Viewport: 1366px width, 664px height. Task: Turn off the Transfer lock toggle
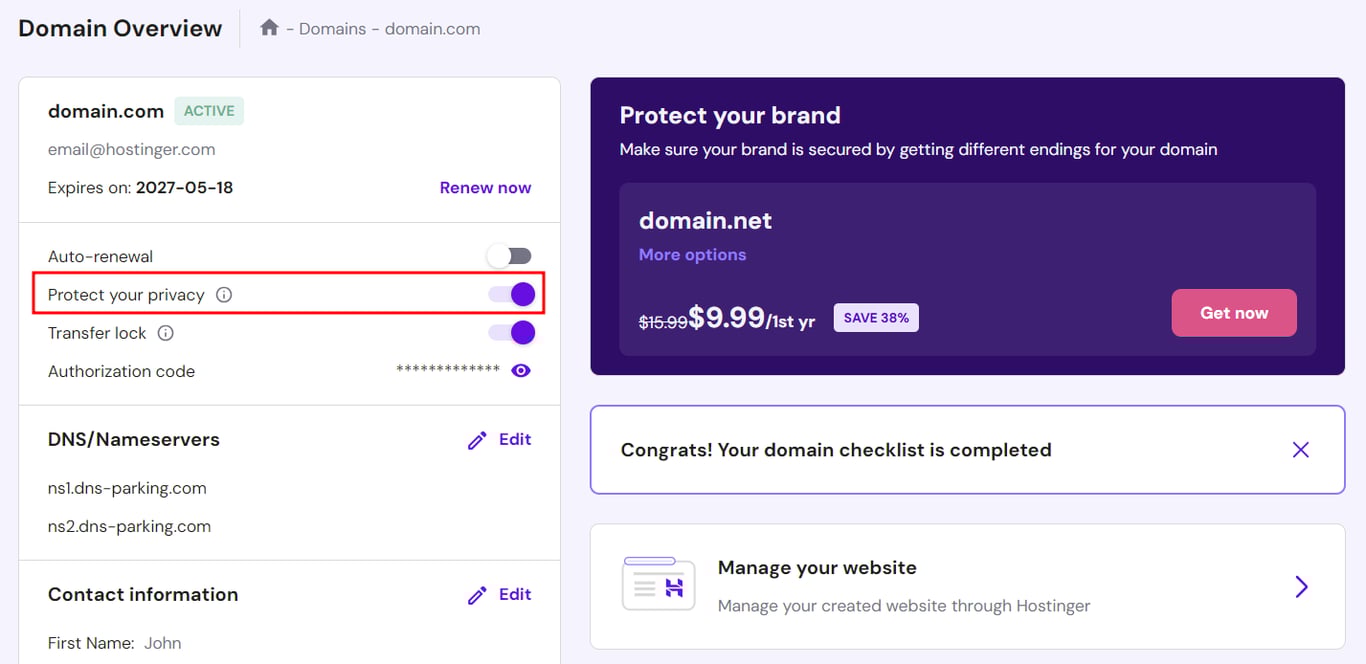[x=509, y=332]
